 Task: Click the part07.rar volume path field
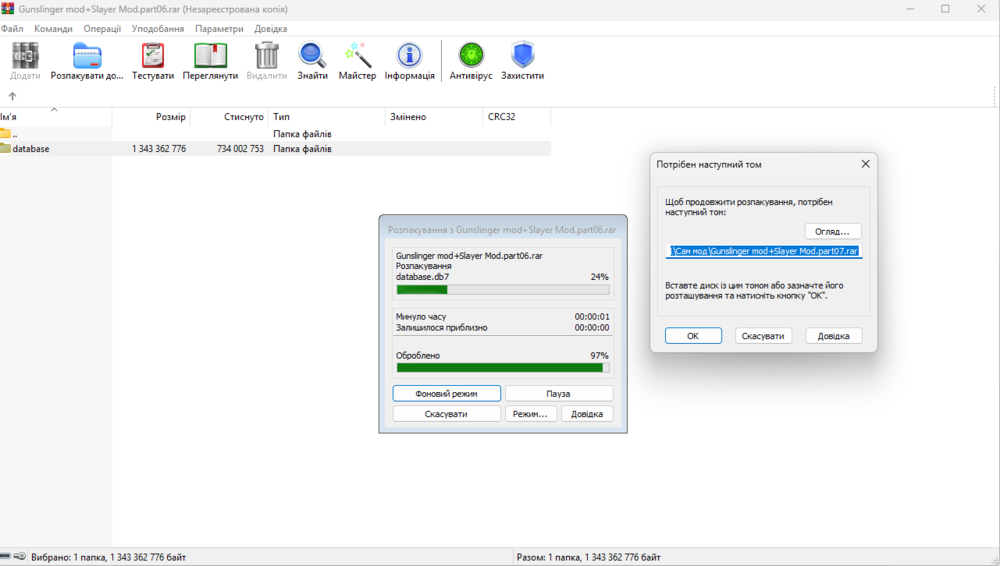click(764, 251)
